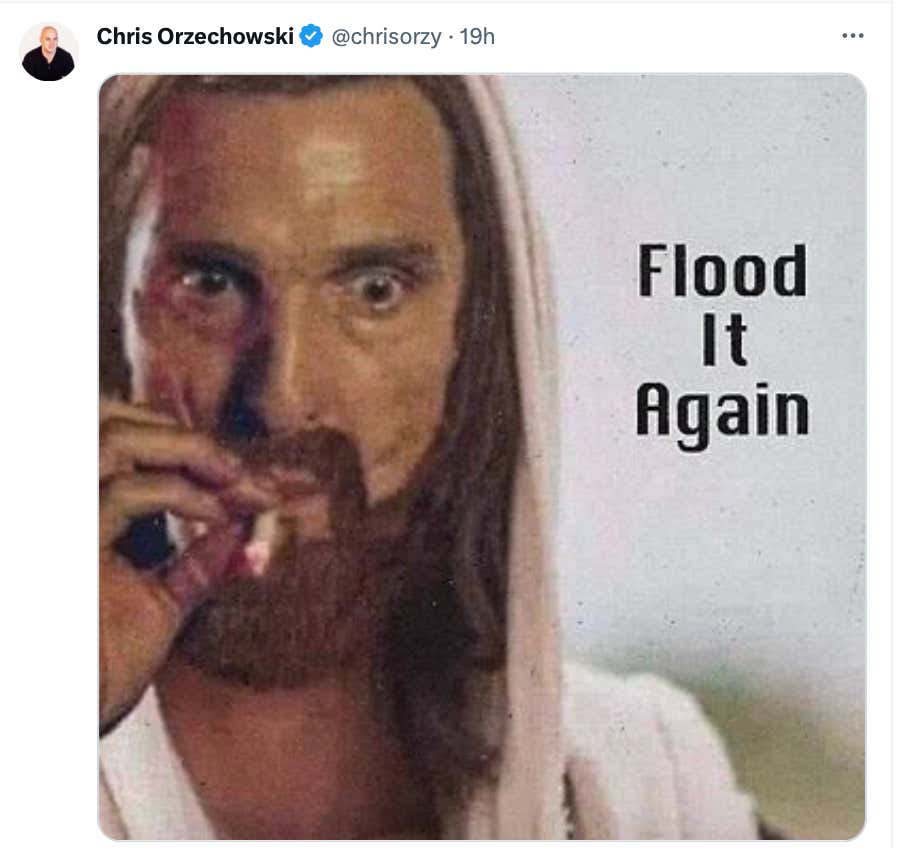Click the word "Again" in the meme
Image resolution: width=898 pixels, height=848 pixels.
(722, 413)
